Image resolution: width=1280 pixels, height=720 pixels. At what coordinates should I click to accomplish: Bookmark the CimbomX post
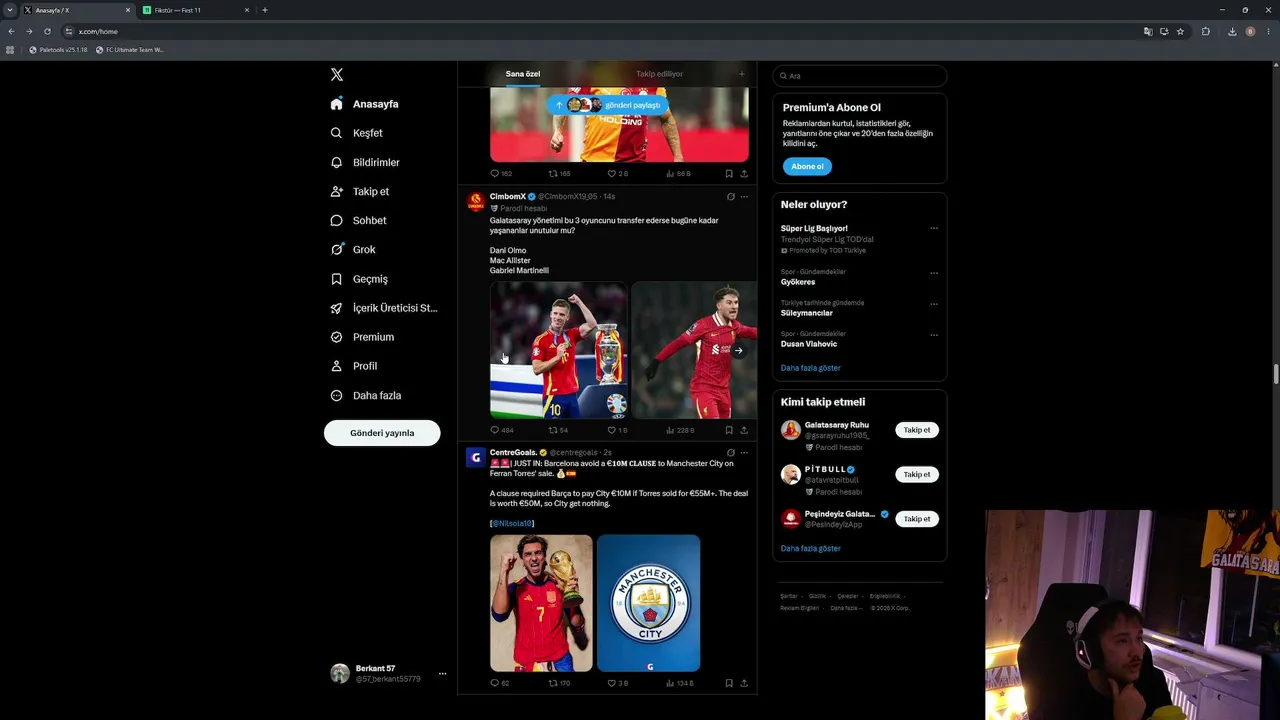(729, 430)
